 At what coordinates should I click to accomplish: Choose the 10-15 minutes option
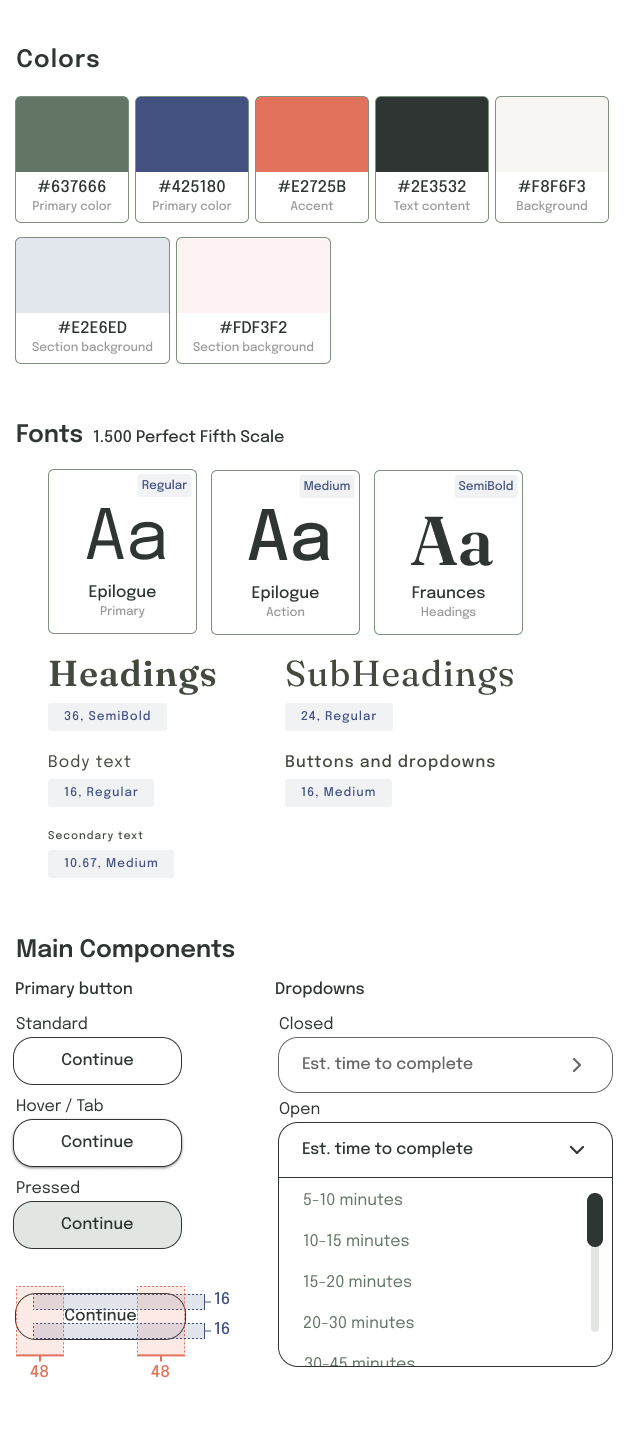coord(356,1240)
